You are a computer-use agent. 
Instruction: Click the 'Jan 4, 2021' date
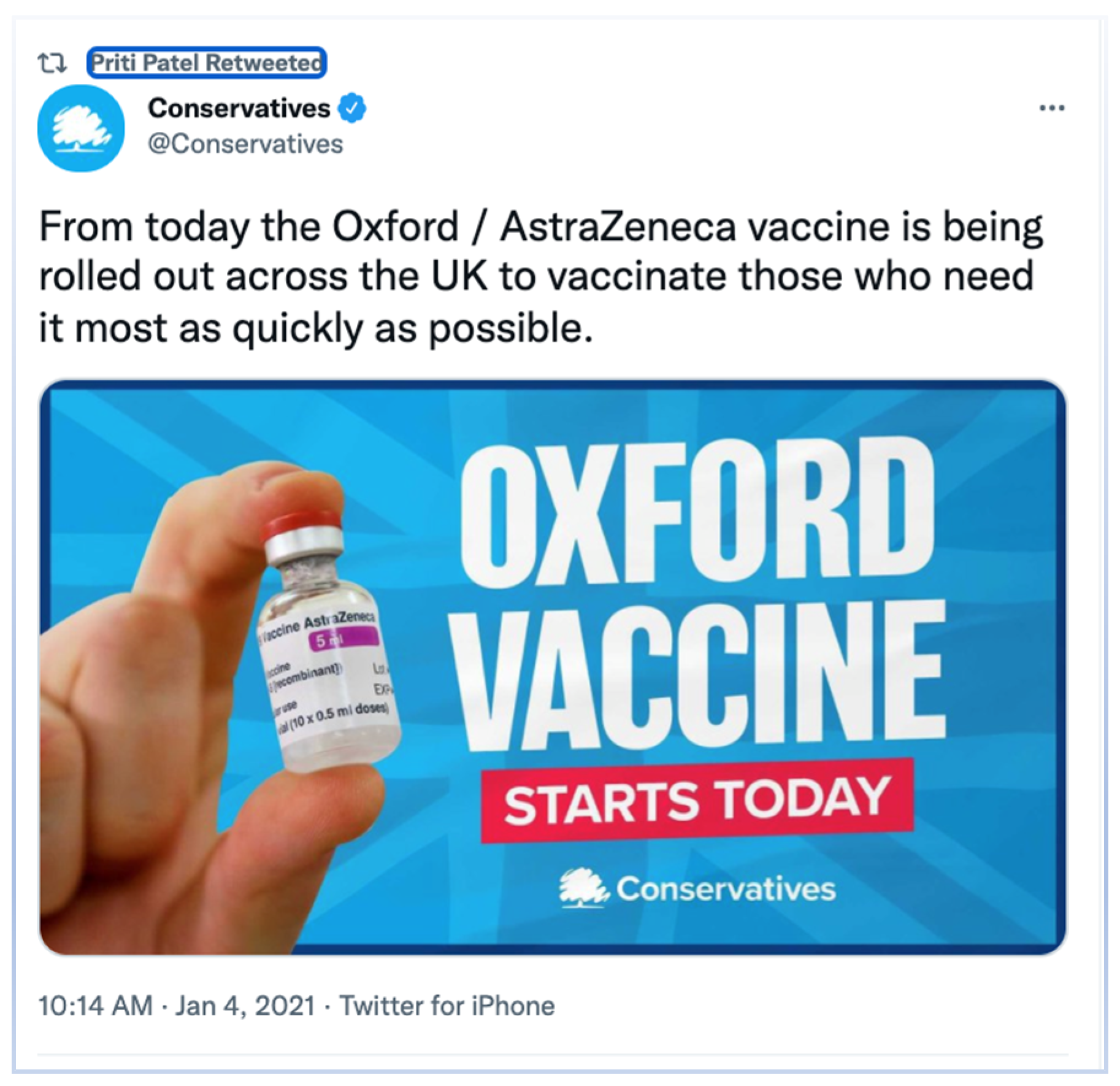coord(245,1006)
